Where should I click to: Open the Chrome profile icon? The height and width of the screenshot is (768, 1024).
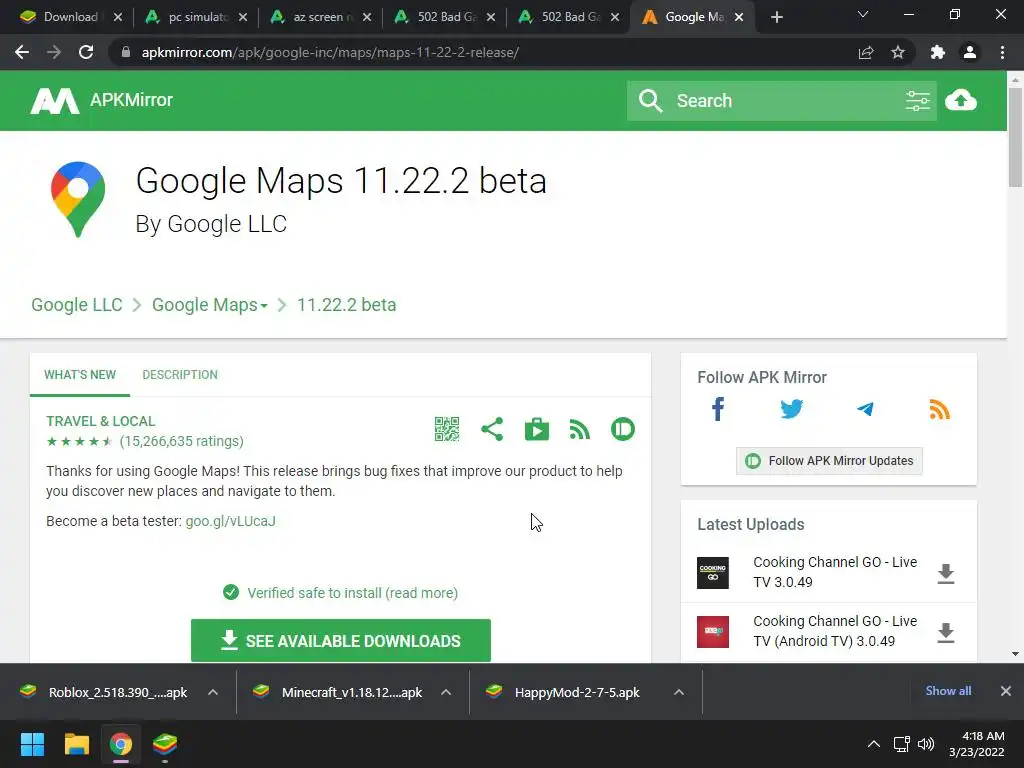coord(970,52)
